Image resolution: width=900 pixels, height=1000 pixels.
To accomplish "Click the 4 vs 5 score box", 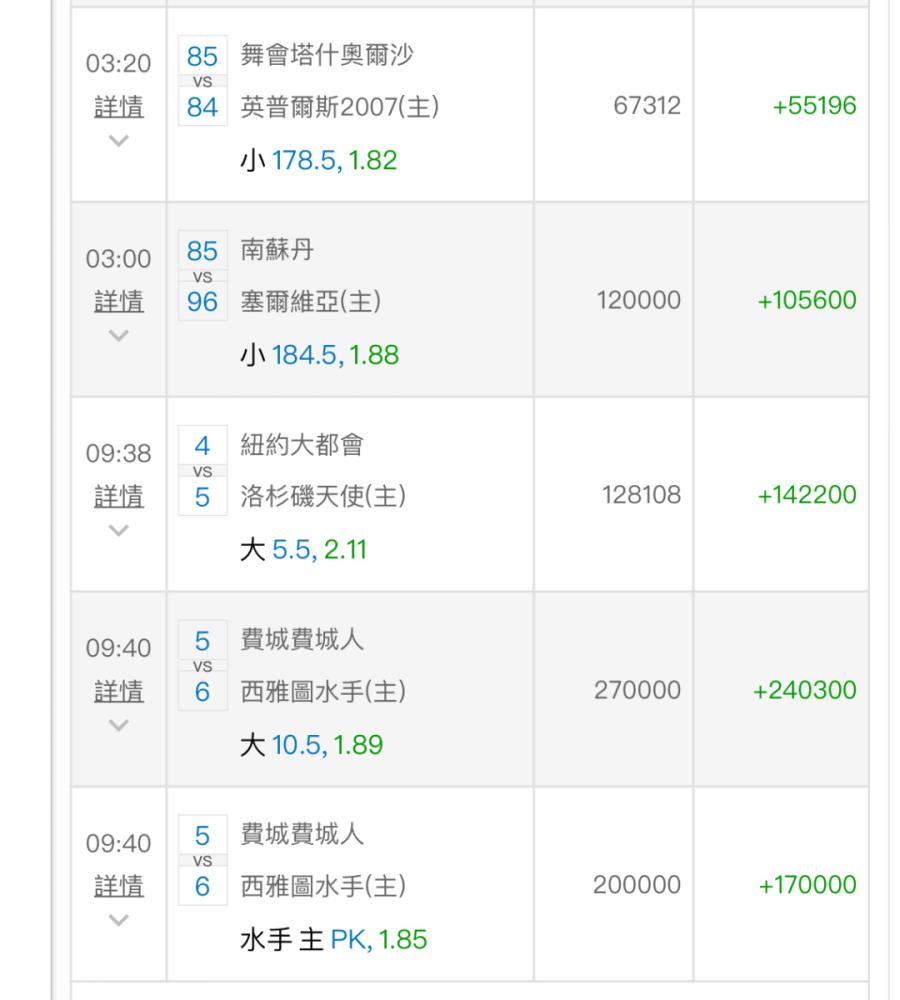I will tap(202, 471).
